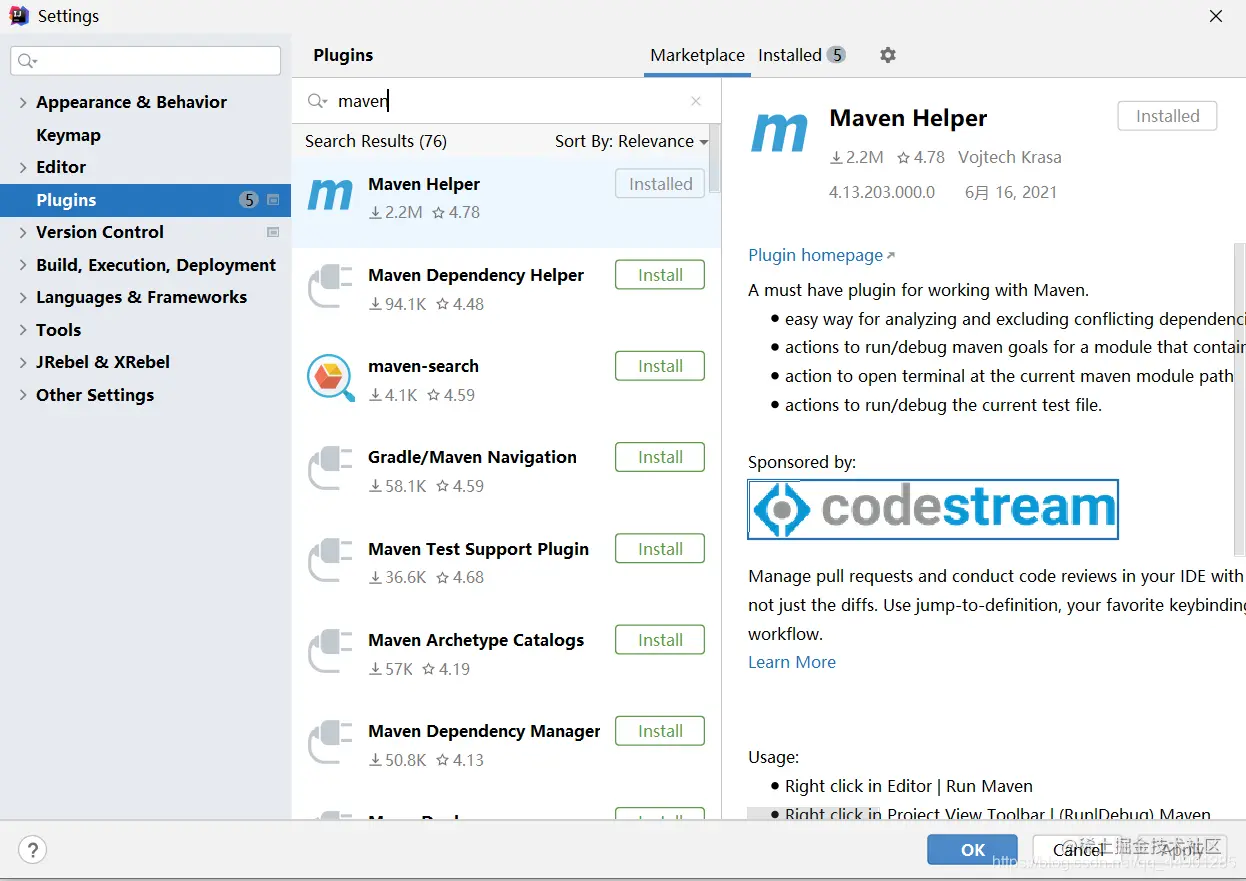Click the Maven Dependency Helper plug icon
Screen dimensions: 1246x881
[x=330, y=286]
